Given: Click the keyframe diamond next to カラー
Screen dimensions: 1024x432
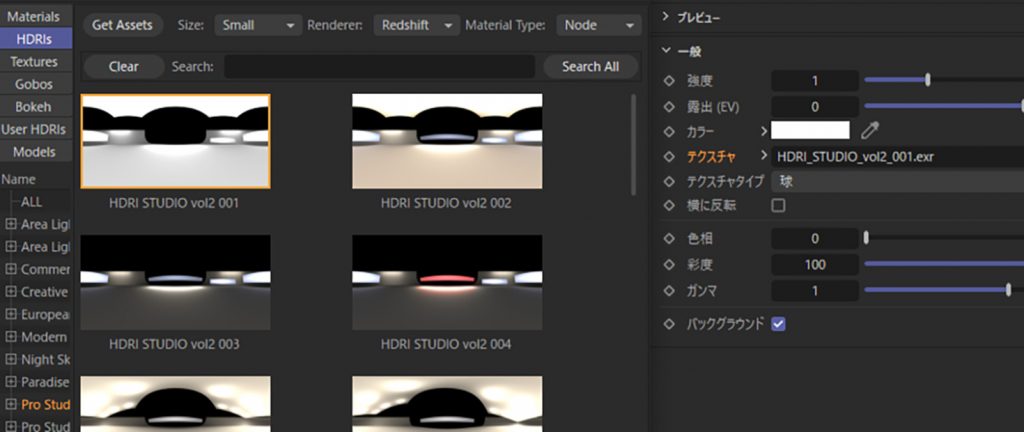Looking at the screenshot, I should (670, 131).
